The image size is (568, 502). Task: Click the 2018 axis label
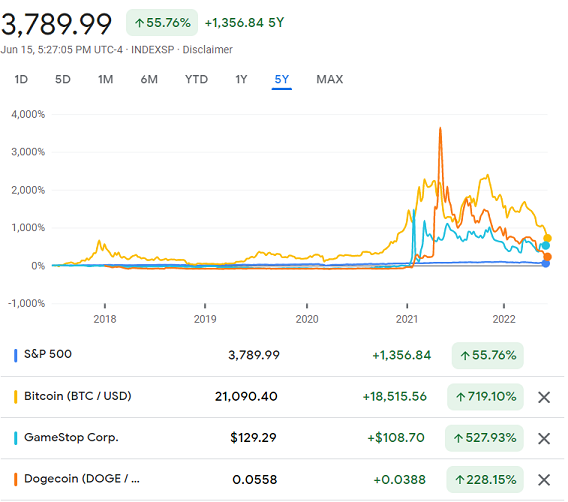(105, 319)
